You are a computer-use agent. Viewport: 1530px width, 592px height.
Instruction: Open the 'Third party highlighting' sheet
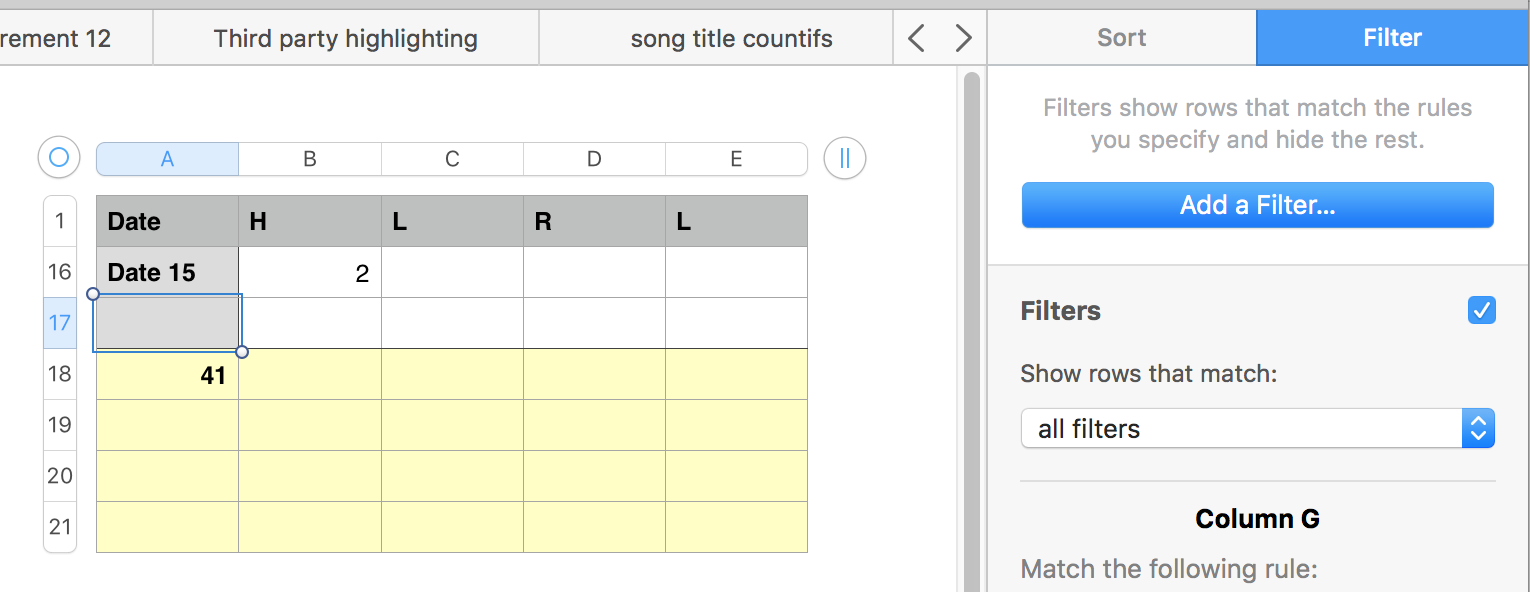(345, 39)
